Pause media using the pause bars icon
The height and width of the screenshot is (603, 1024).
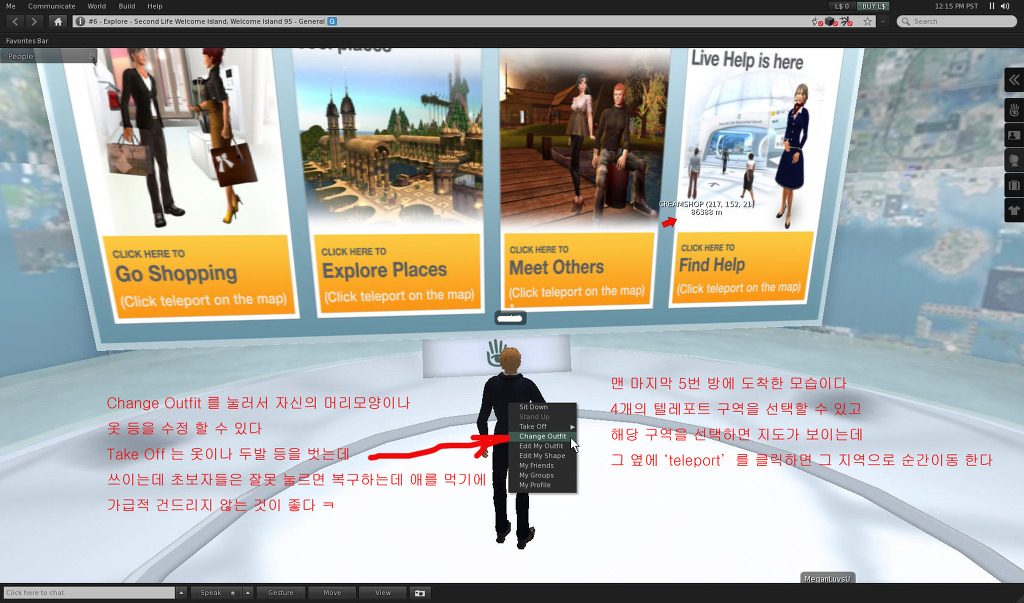point(991,6)
